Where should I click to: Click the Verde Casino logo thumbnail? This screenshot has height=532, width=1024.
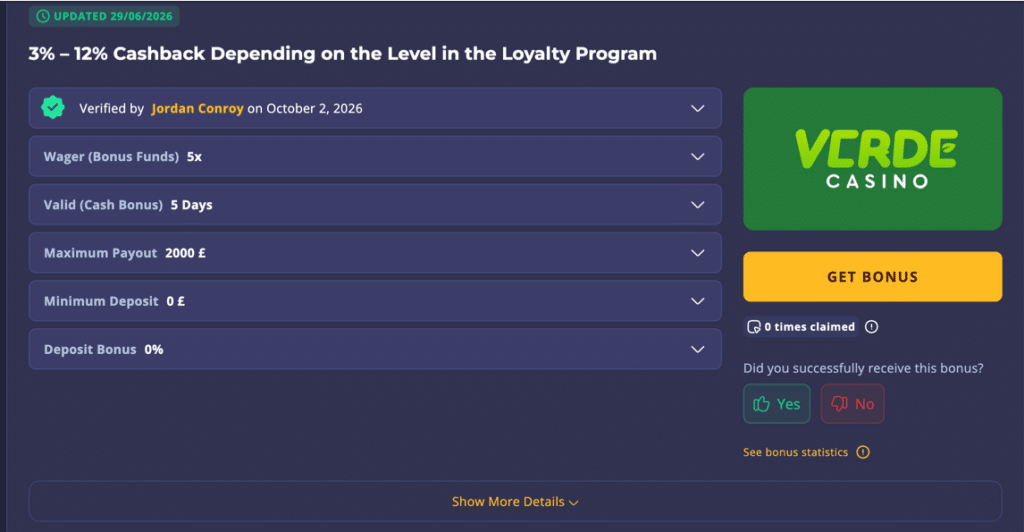pos(872,159)
